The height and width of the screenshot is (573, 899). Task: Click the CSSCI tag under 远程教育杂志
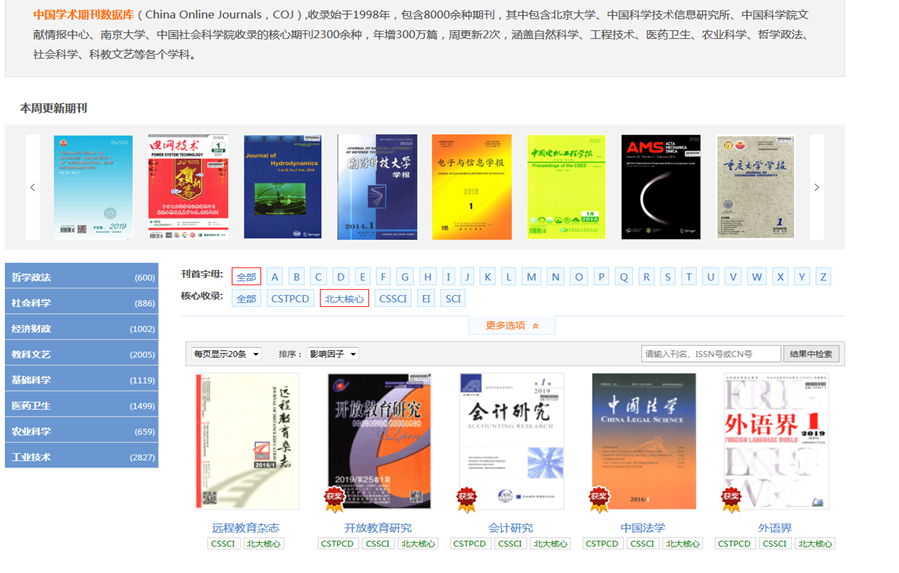pyautogui.click(x=223, y=543)
